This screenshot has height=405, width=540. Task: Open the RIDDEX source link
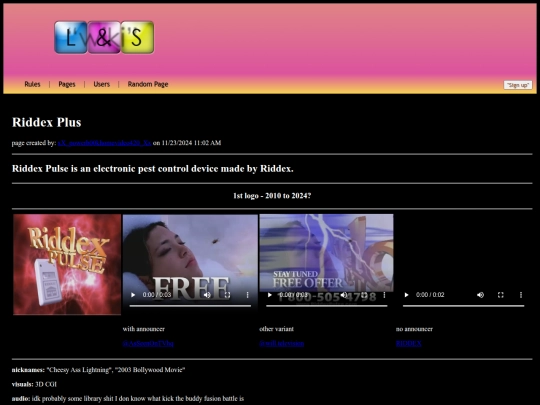[408, 343]
